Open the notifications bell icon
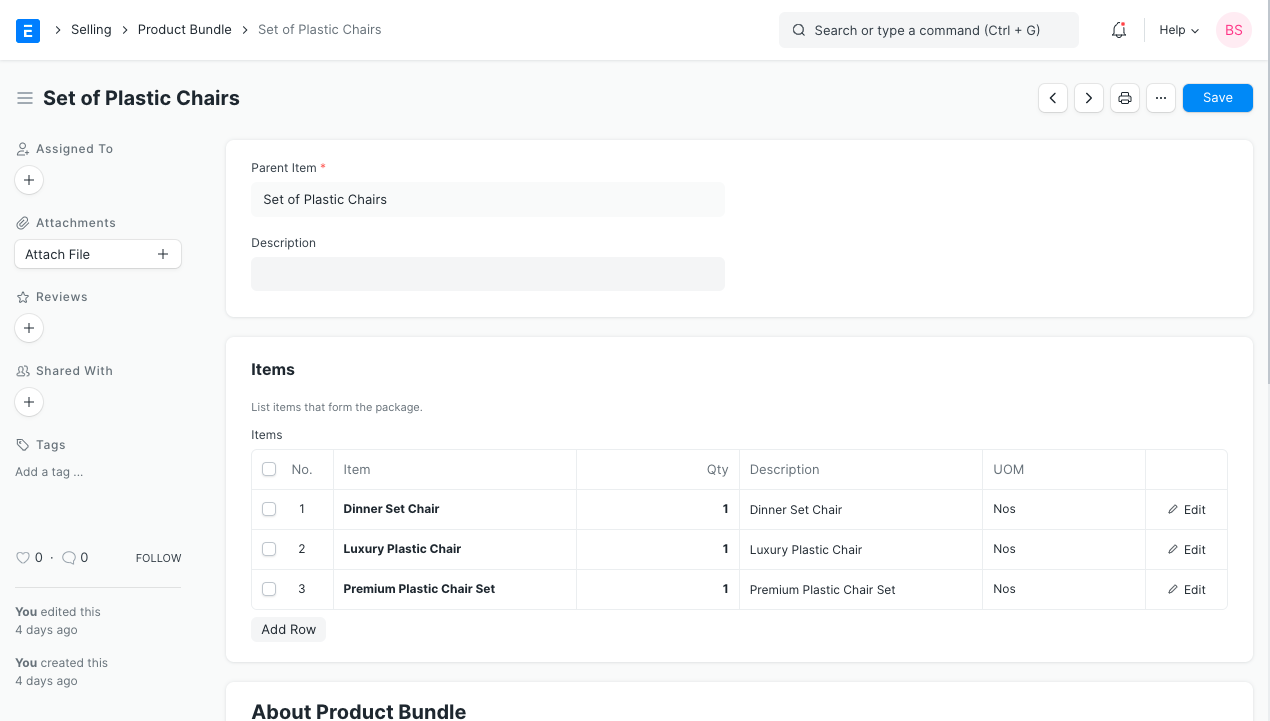The image size is (1270, 721). tap(1119, 30)
